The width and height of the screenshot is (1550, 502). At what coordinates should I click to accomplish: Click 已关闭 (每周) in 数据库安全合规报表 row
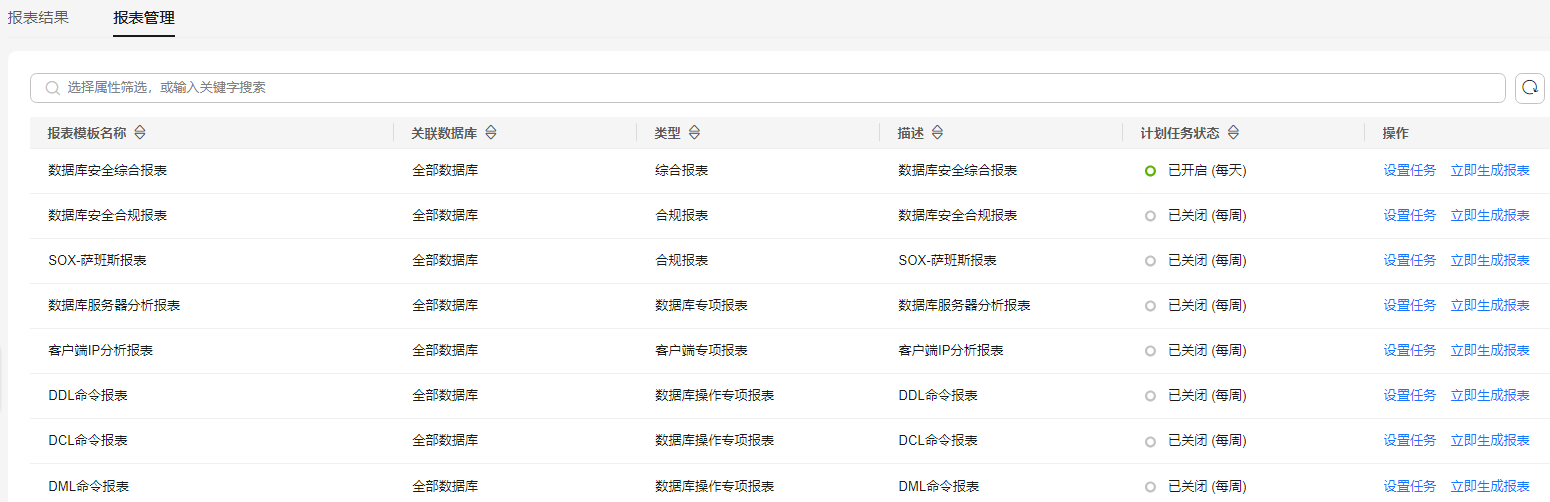(1207, 215)
